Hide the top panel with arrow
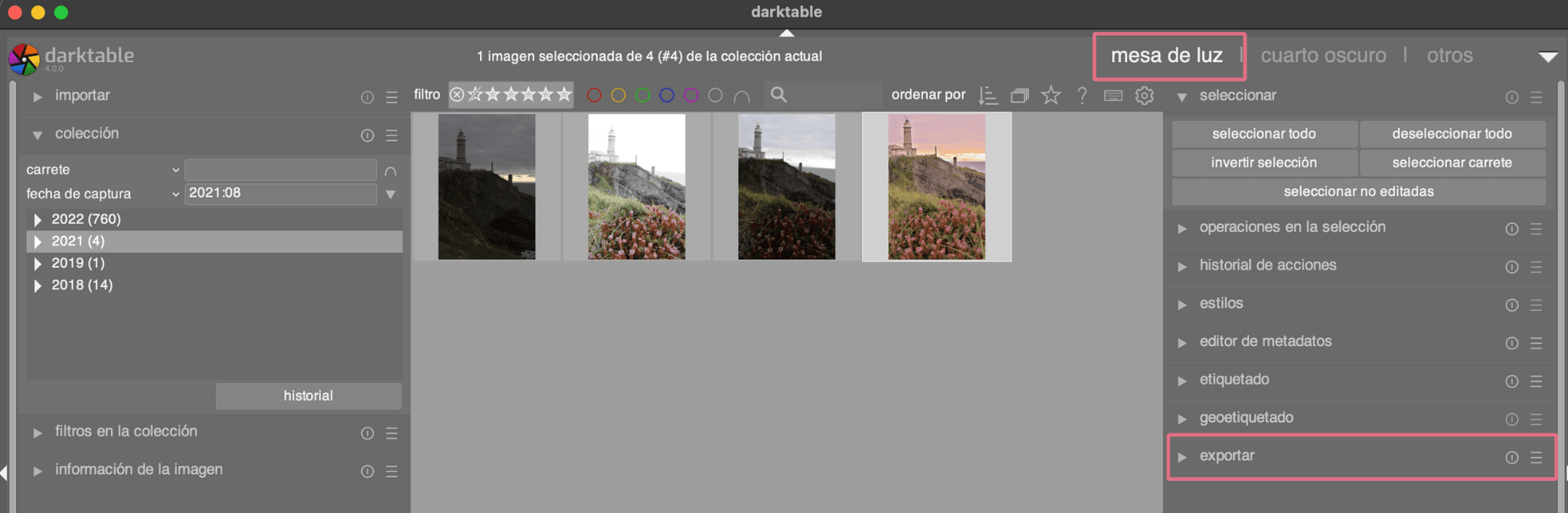Image resolution: width=1568 pixels, height=513 pixels. click(786, 33)
